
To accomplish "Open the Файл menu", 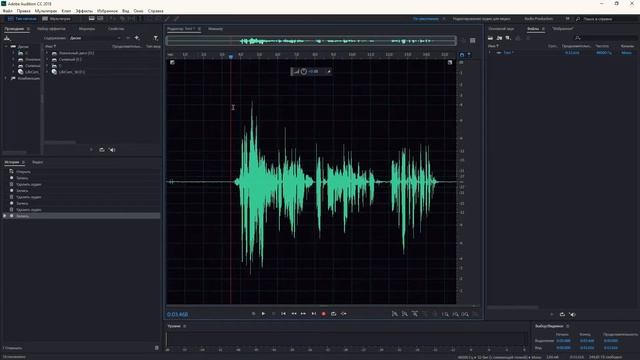I will click(x=7, y=11).
